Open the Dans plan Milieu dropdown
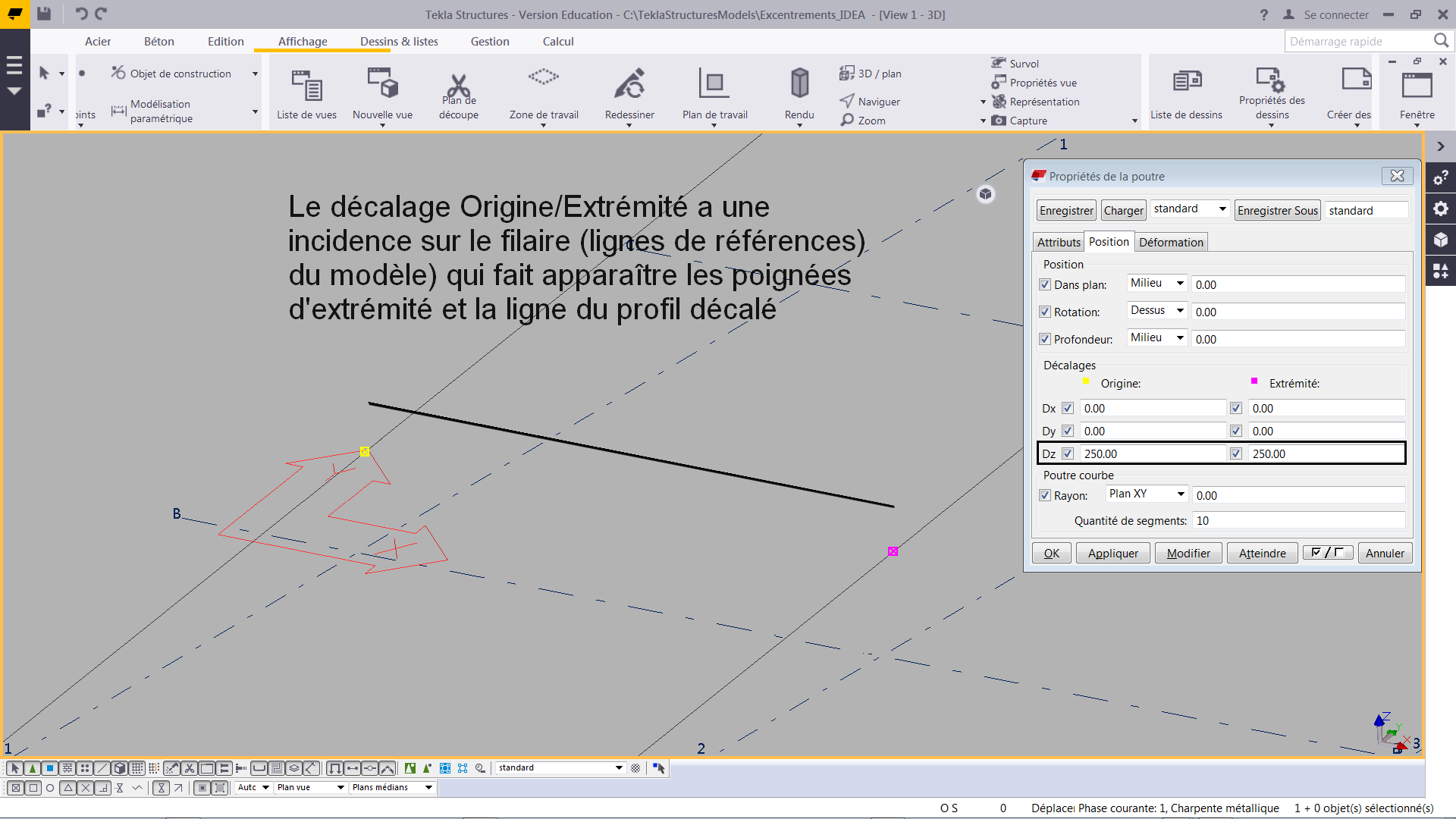The height and width of the screenshot is (819, 1456). point(1156,284)
